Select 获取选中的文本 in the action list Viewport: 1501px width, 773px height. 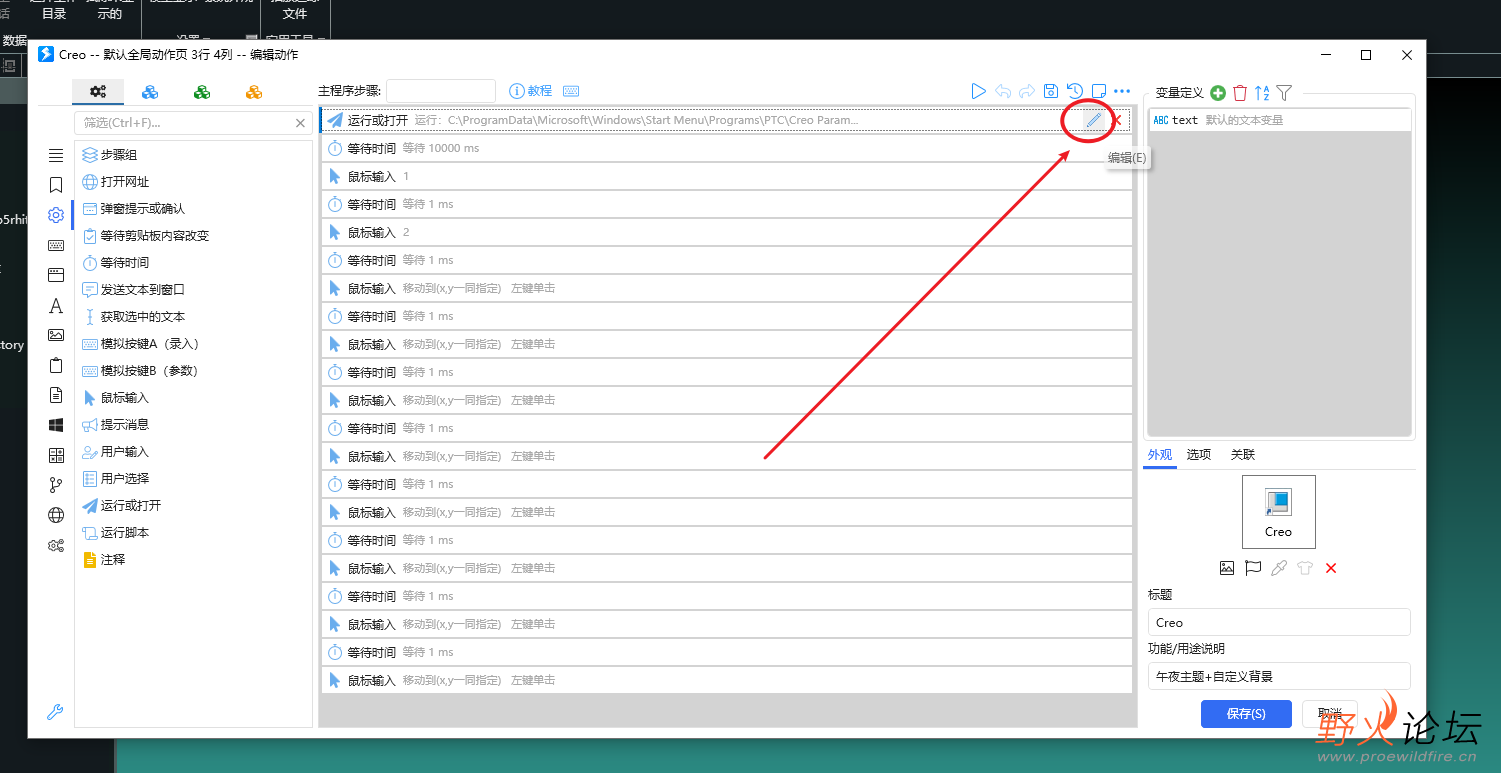pyautogui.click(x=193, y=317)
